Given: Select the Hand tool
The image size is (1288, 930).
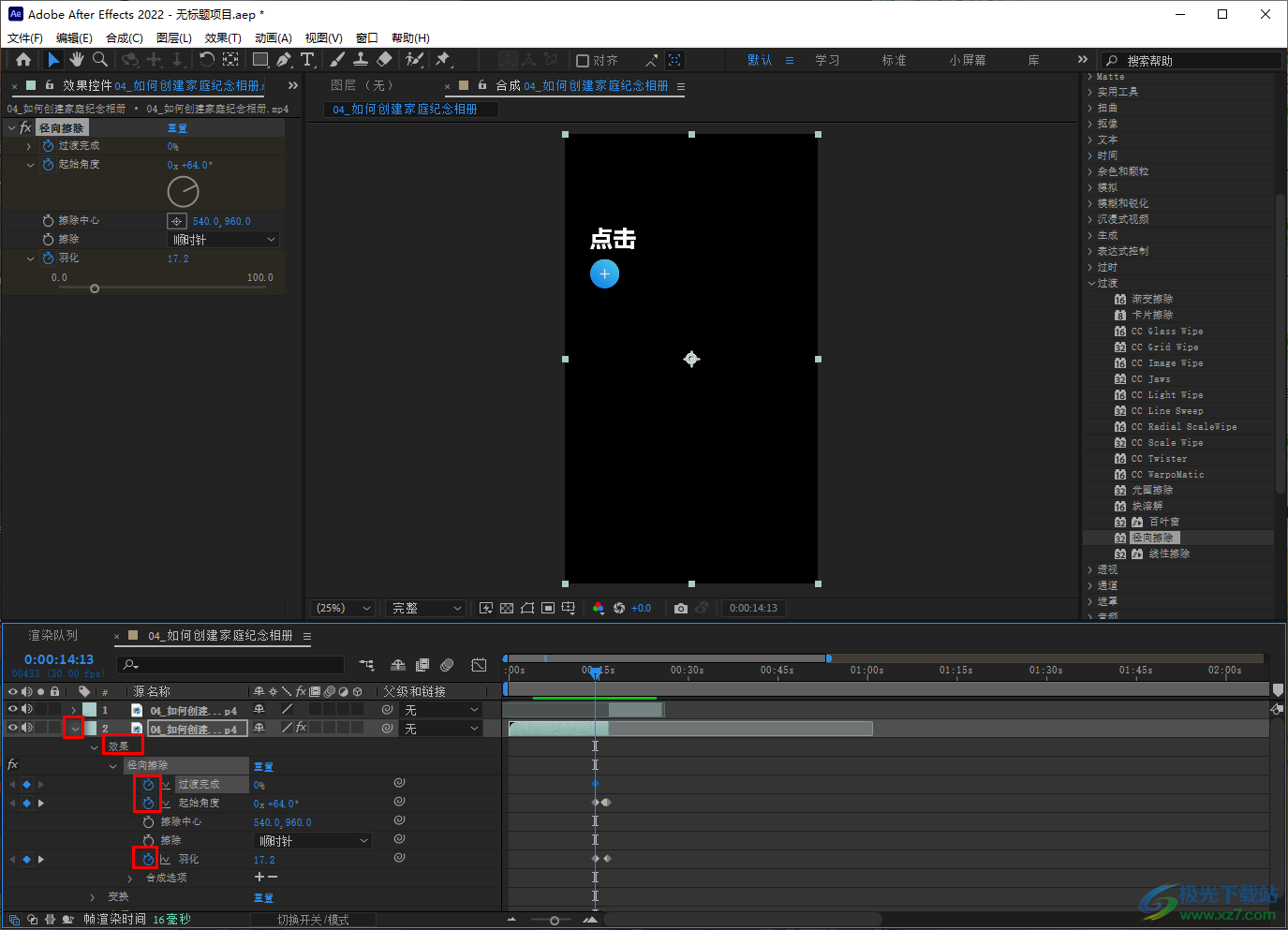Looking at the screenshot, I should tap(76, 60).
